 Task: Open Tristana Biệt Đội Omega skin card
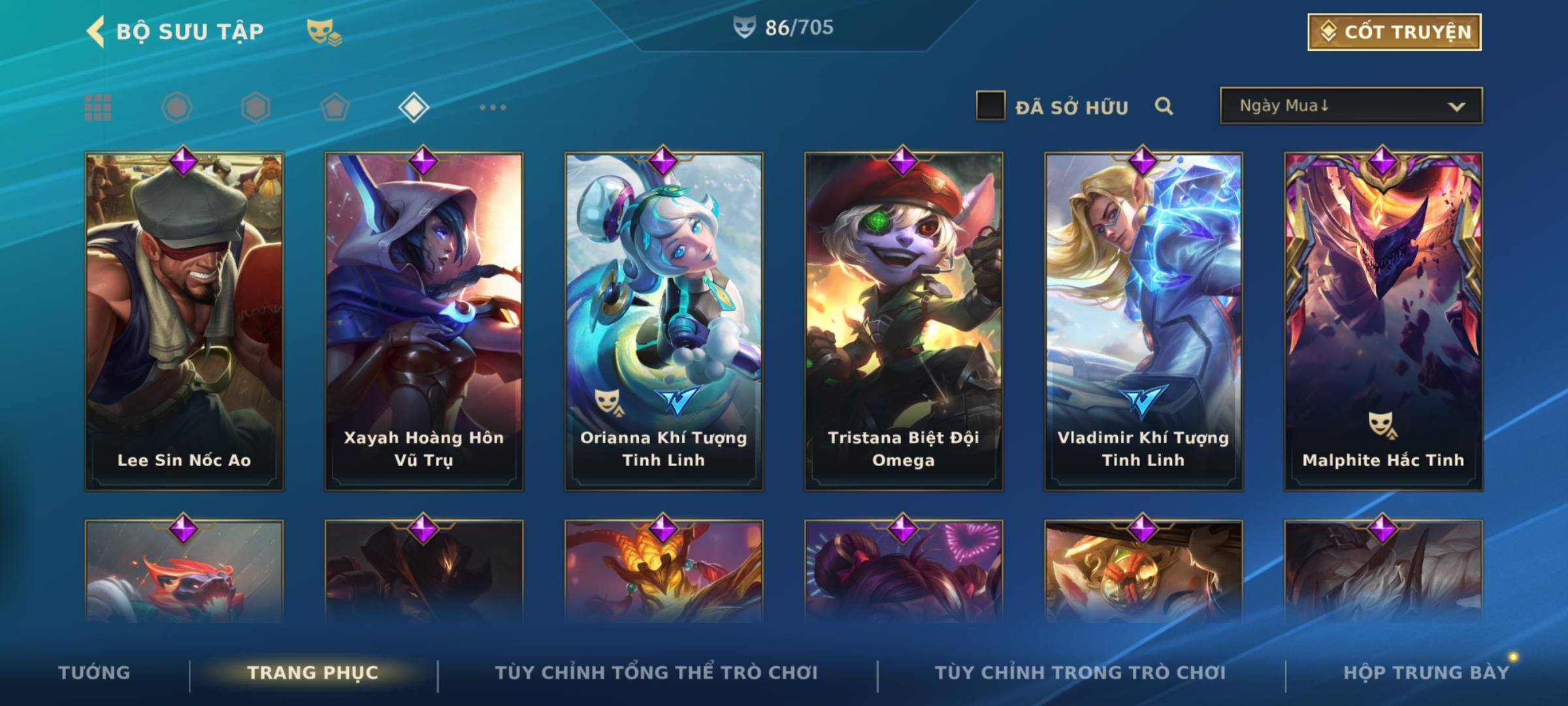point(904,322)
